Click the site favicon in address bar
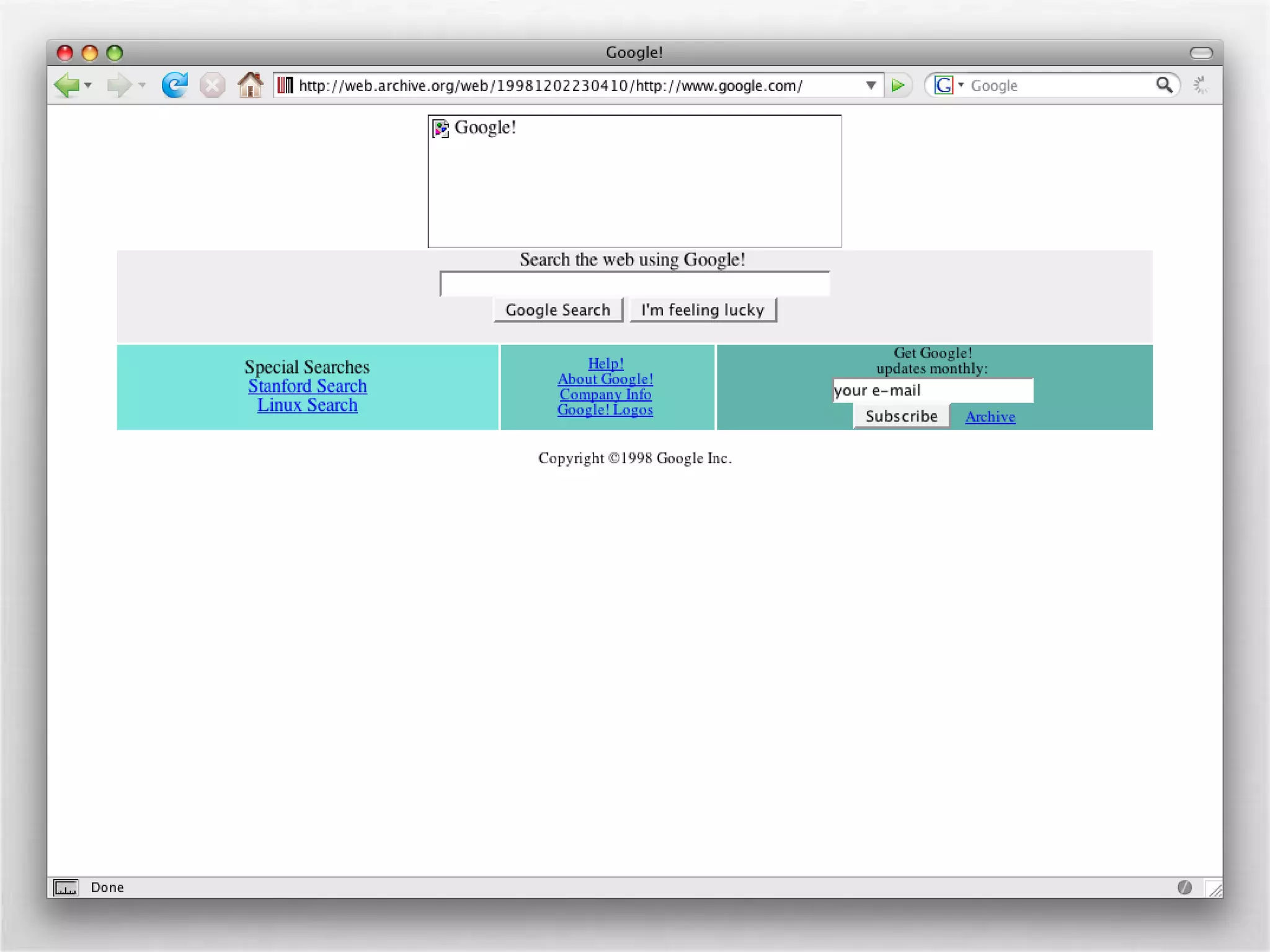 click(x=285, y=85)
